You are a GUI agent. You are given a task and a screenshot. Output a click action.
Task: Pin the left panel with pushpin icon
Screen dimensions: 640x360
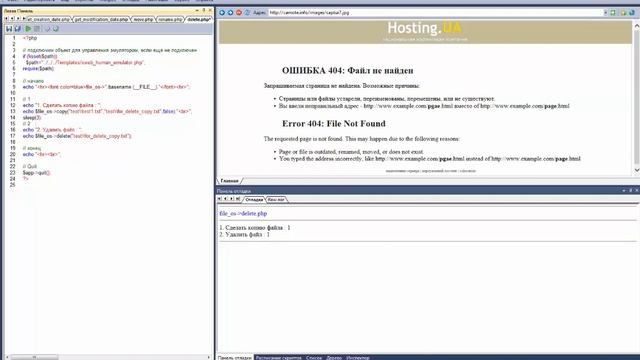[204, 10]
